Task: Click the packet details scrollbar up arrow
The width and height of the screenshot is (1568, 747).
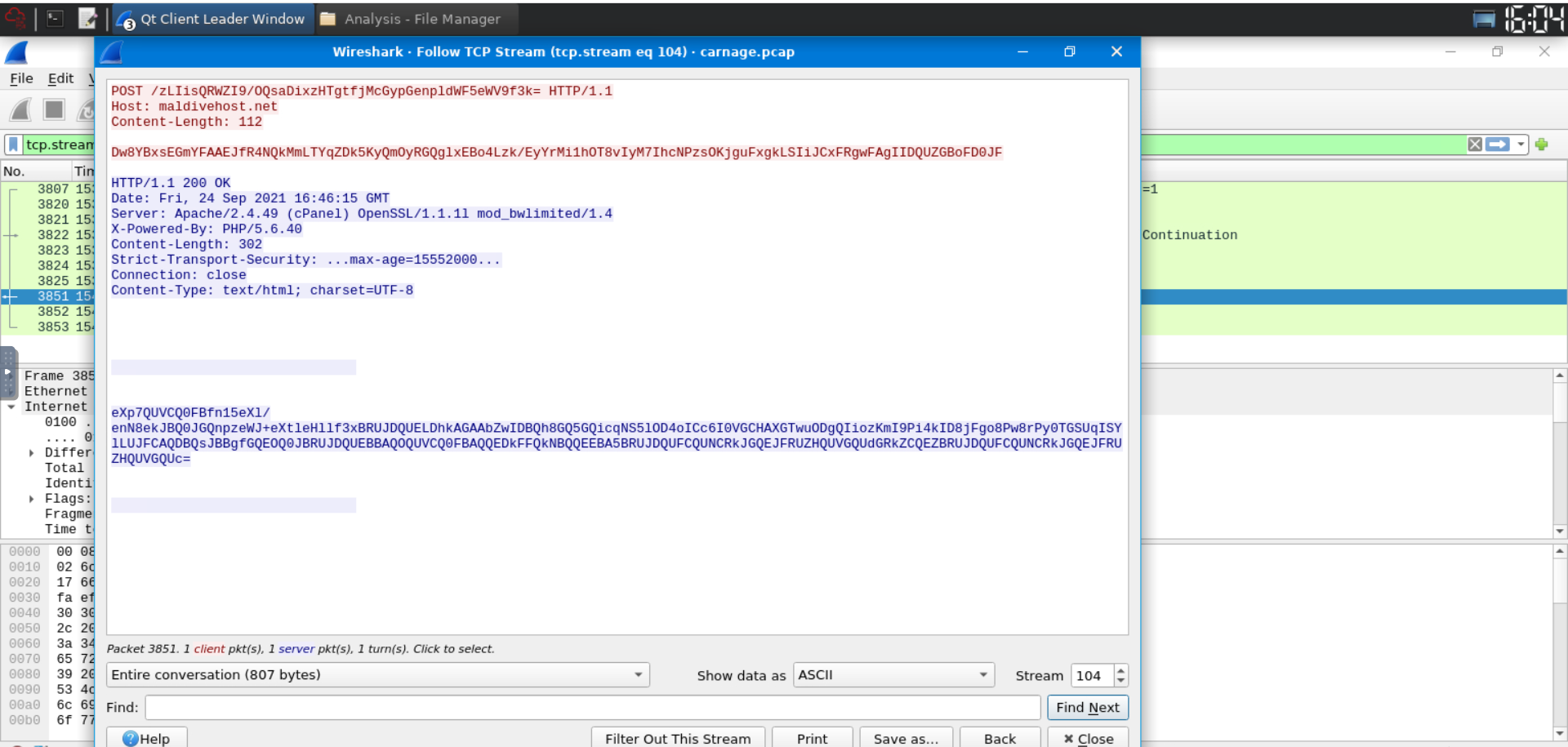Action: [x=1560, y=376]
